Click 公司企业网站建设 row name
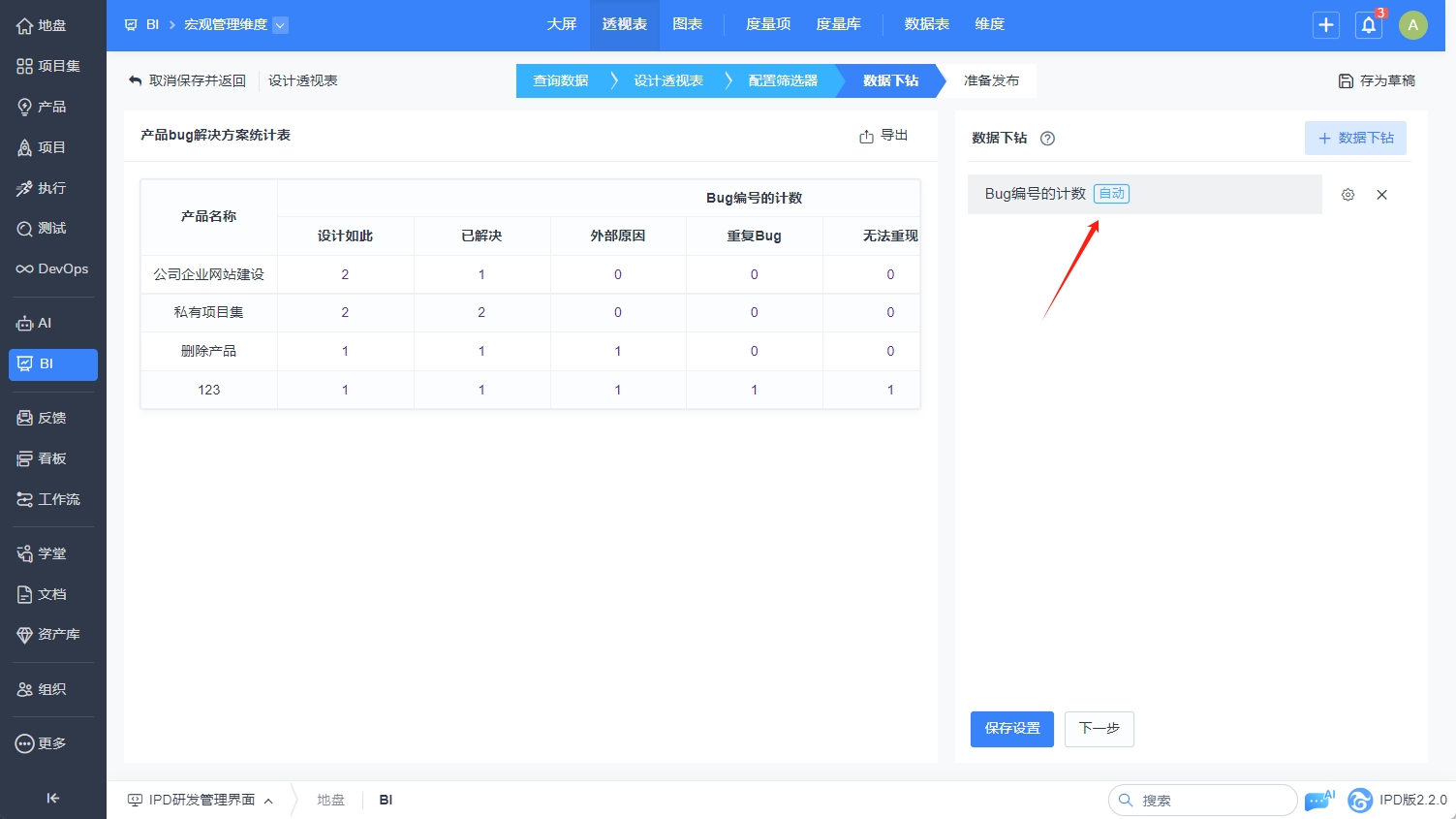 [209, 275]
